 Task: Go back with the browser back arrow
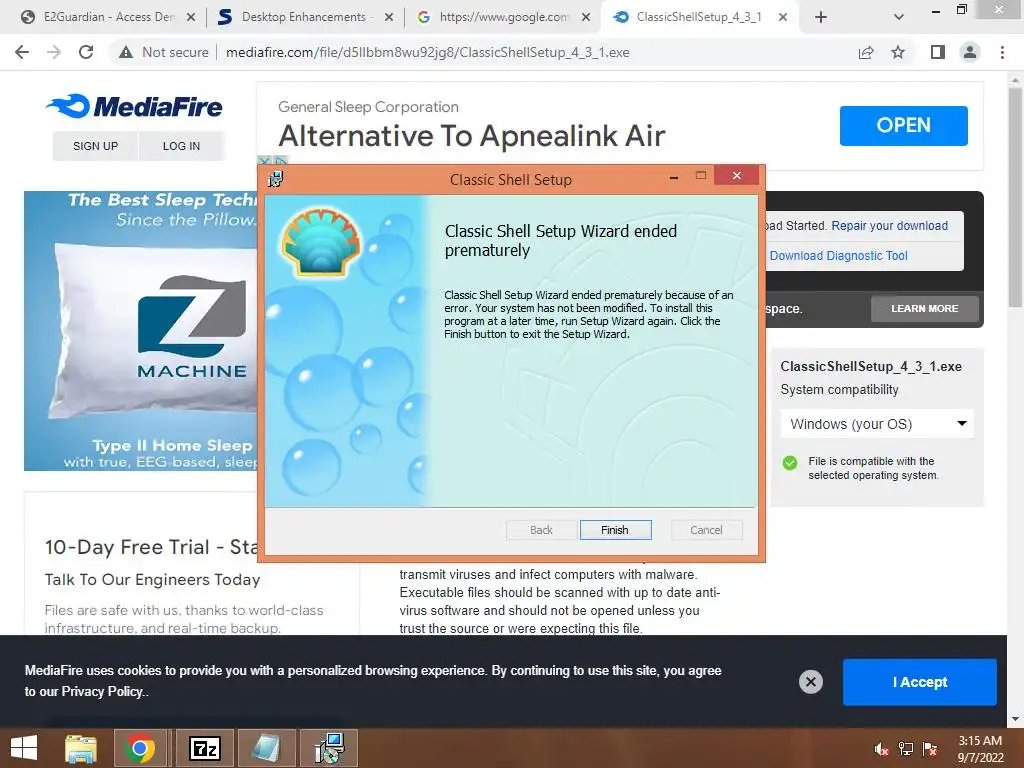(x=22, y=52)
